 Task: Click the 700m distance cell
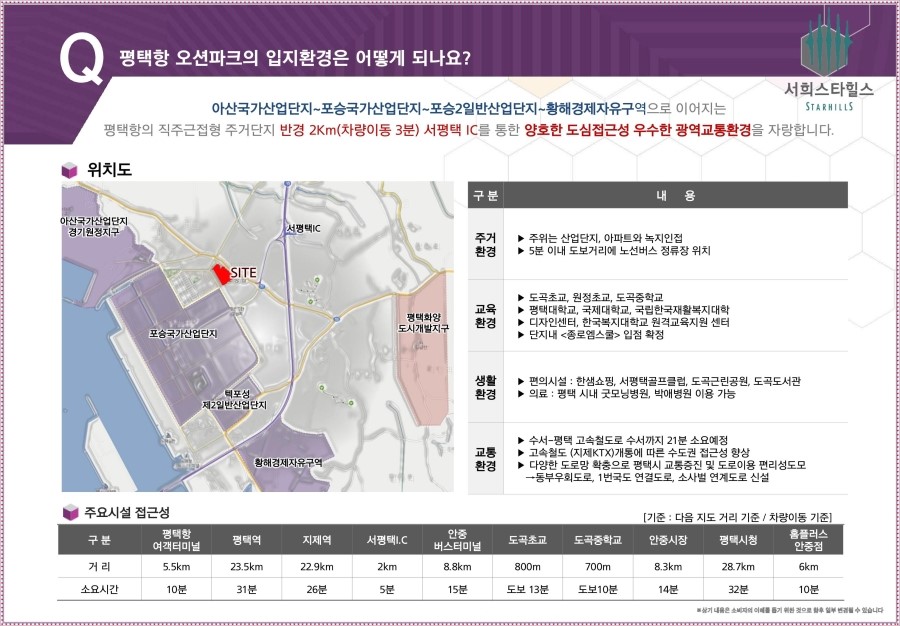pyautogui.click(x=598, y=567)
